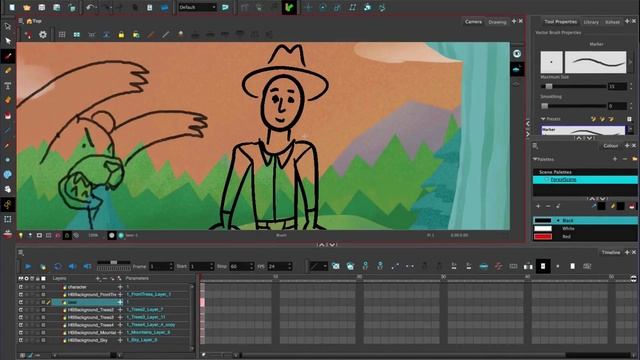Expand the Deer layer parameters
This screenshot has height=360, width=640.
120,302
